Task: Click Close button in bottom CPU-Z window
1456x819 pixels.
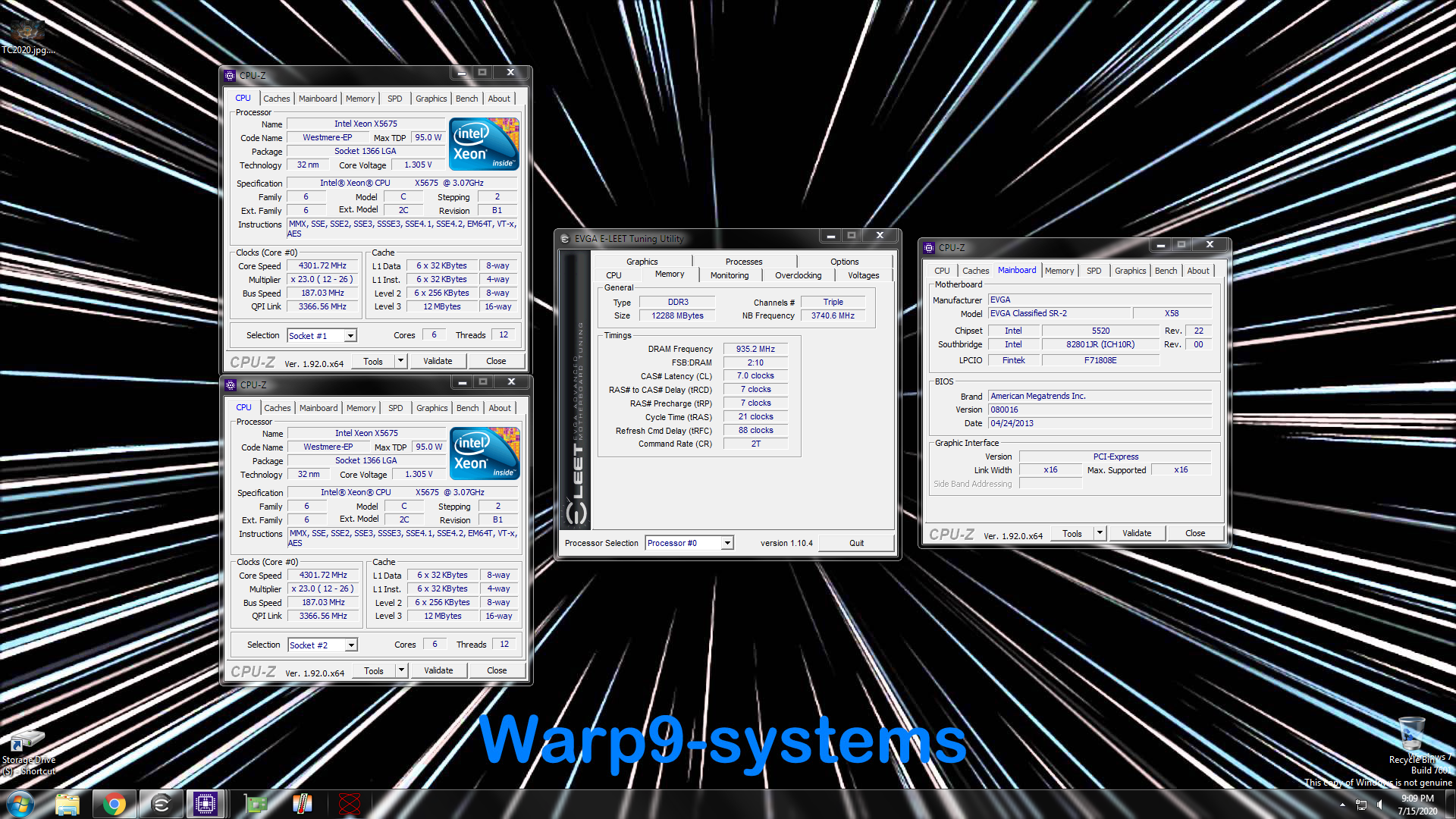Action: pos(497,670)
